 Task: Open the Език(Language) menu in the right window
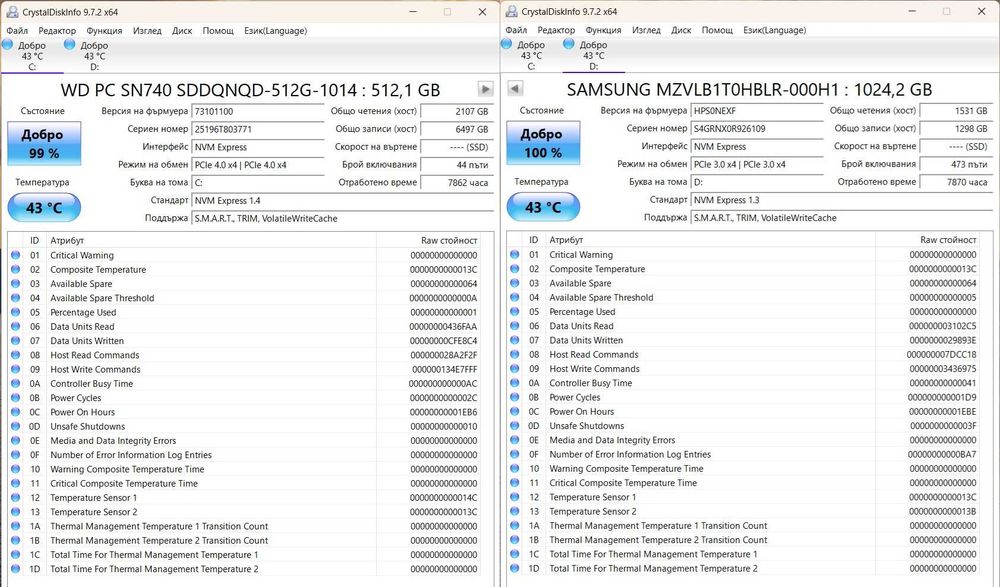[775, 30]
